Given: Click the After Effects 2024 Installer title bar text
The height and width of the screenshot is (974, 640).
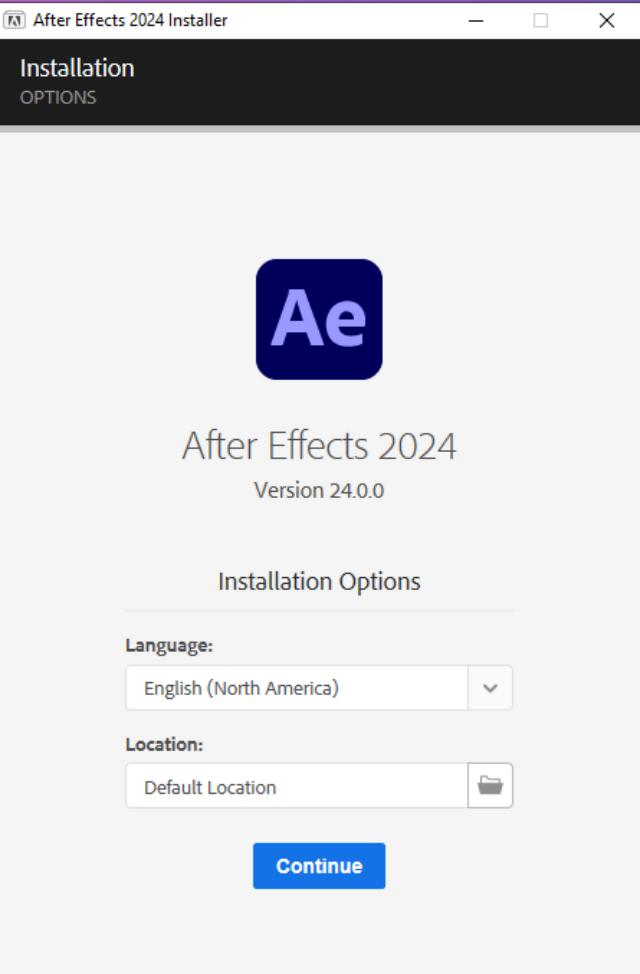Looking at the screenshot, I should pyautogui.click(x=130, y=20).
